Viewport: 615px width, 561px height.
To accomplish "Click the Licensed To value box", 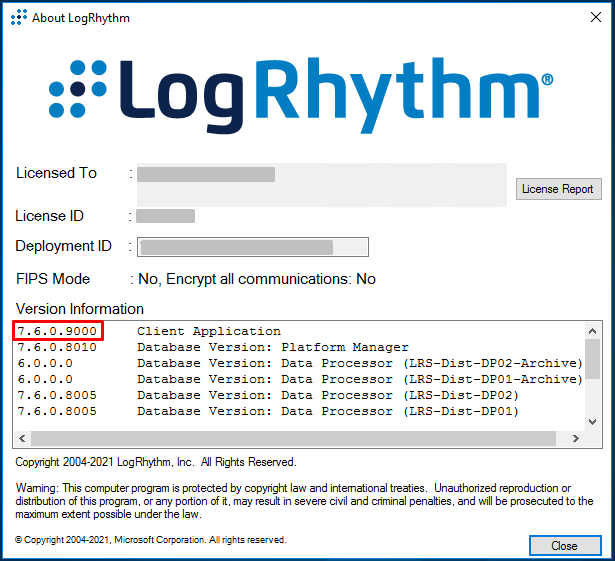I will click(321, 185).
